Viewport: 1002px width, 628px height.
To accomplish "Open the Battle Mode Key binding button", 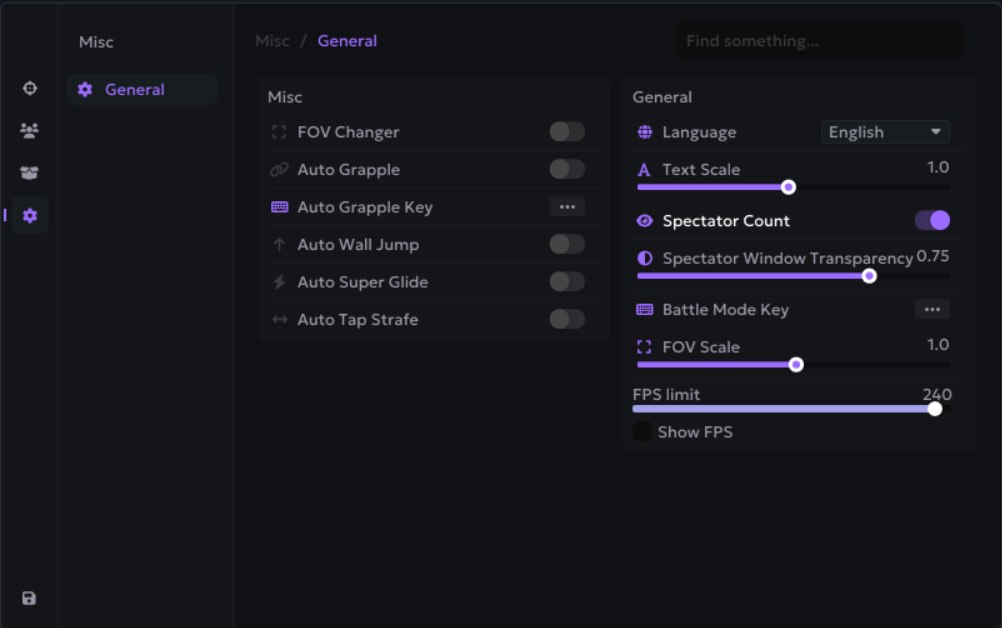I will [x=932, y=310].
